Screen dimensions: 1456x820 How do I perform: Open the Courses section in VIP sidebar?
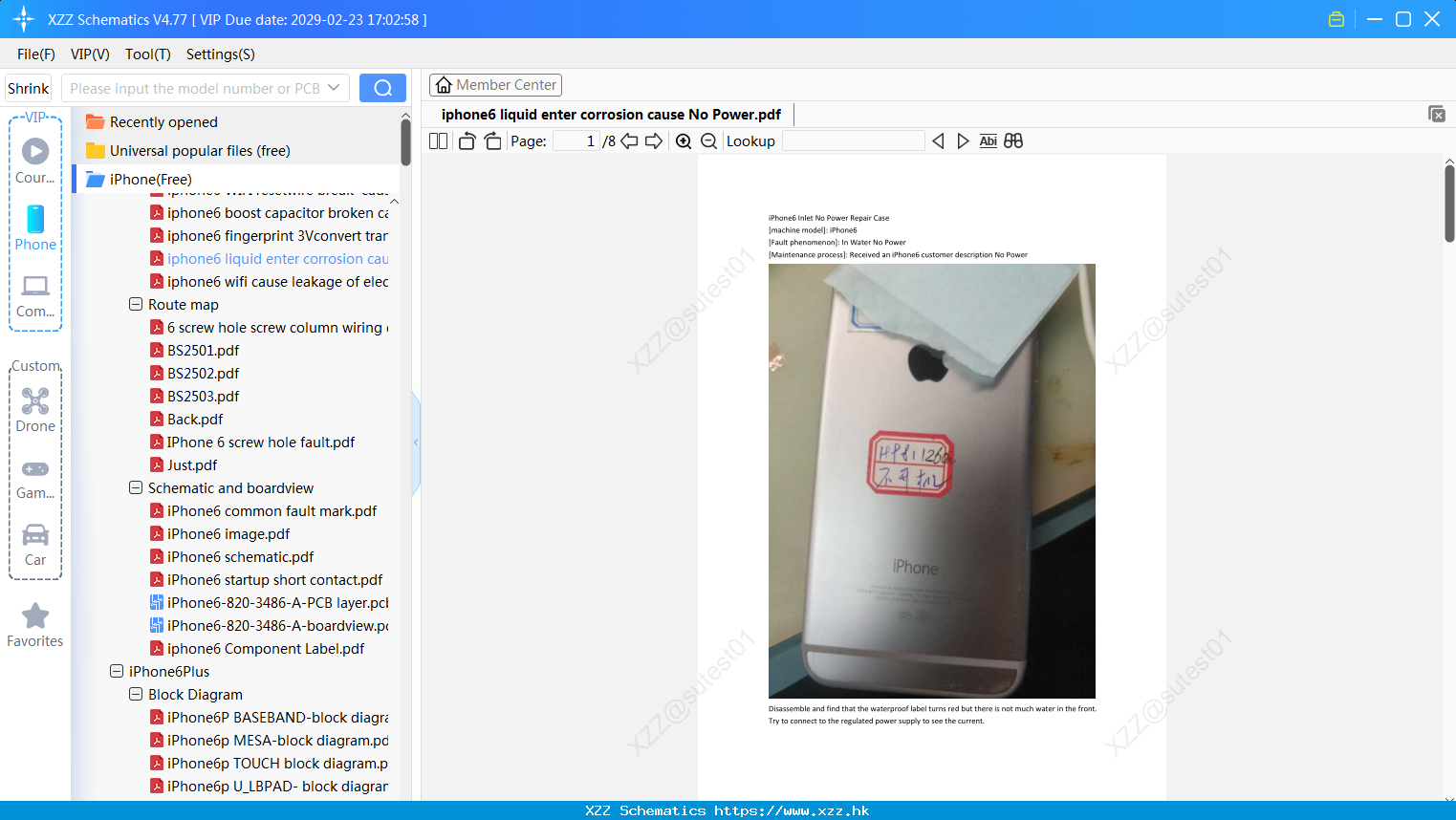coord(35,161)
